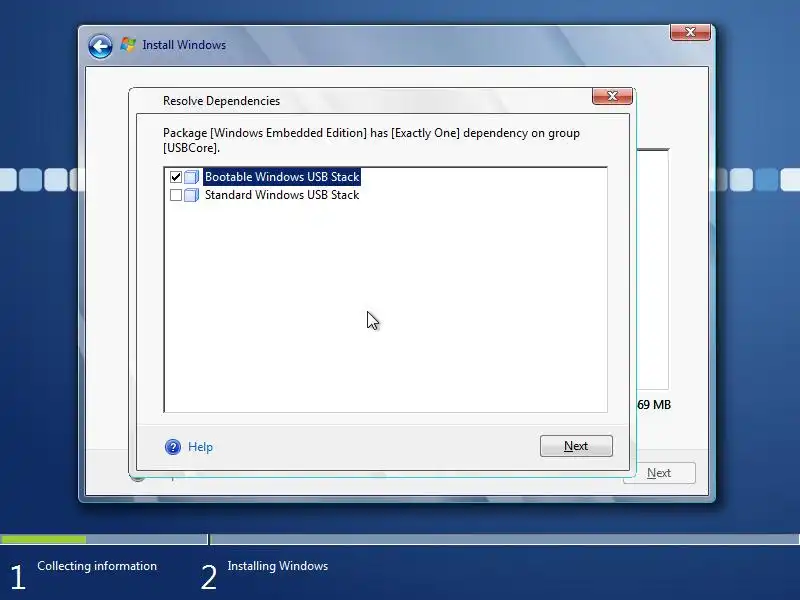Viewport: 800px width, 600px height.
Task: Click the Standard Windows USB Stack package icon
Action: 191,195
